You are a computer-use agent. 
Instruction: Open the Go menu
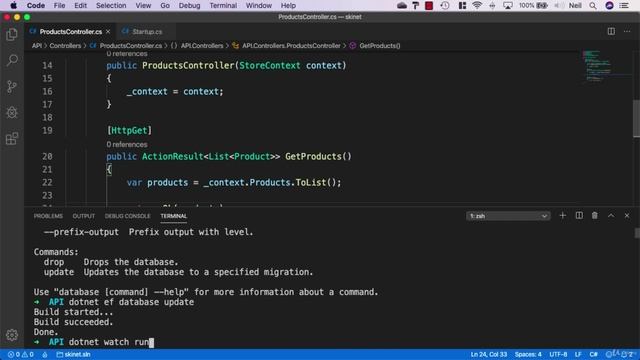tap(165, 5)
